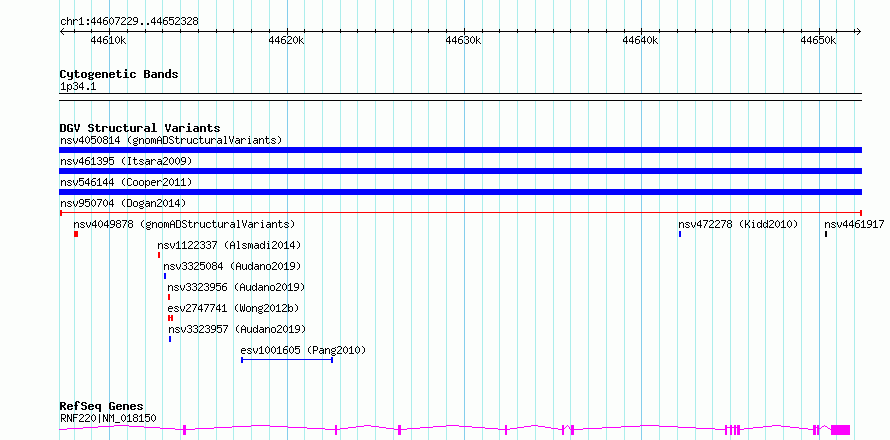
Task: Select the blue bar under nsv4050814
Action: coord(460,150)
